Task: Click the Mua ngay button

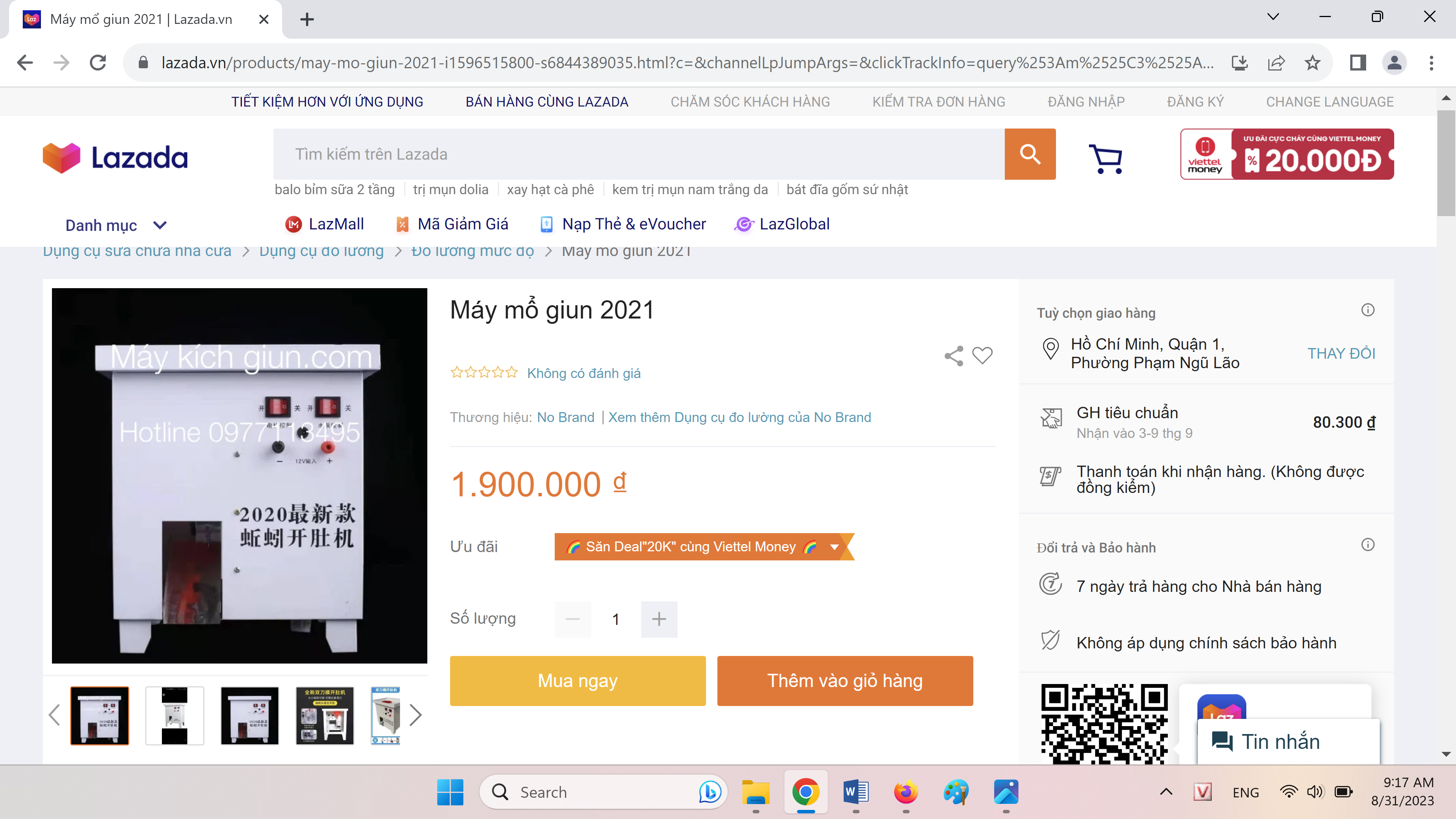Action: [x=577, y=681]
